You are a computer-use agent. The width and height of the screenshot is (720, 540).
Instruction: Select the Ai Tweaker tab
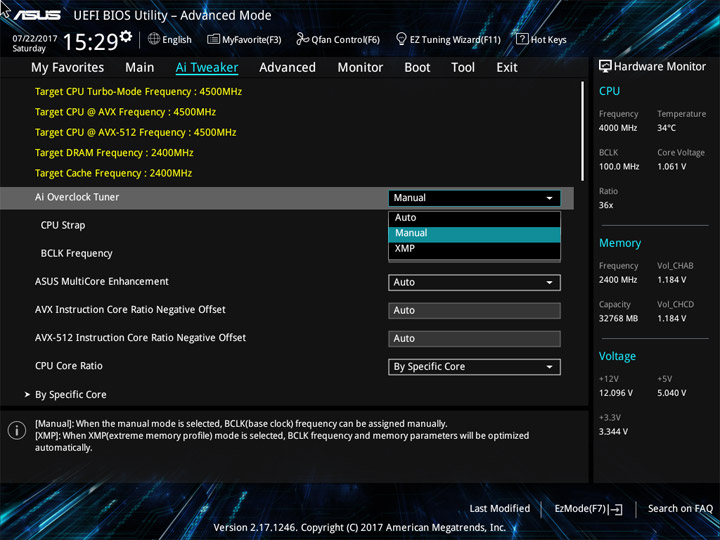pyautogui.click(x=207, y=68)
